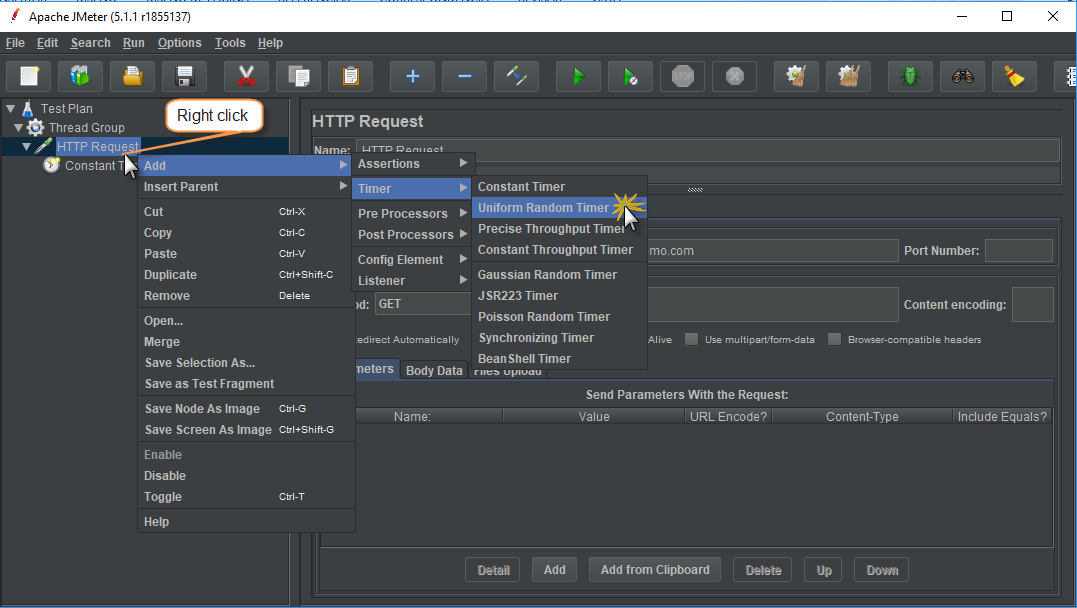Open the Templates toolbar icon

tap(80, 77)
